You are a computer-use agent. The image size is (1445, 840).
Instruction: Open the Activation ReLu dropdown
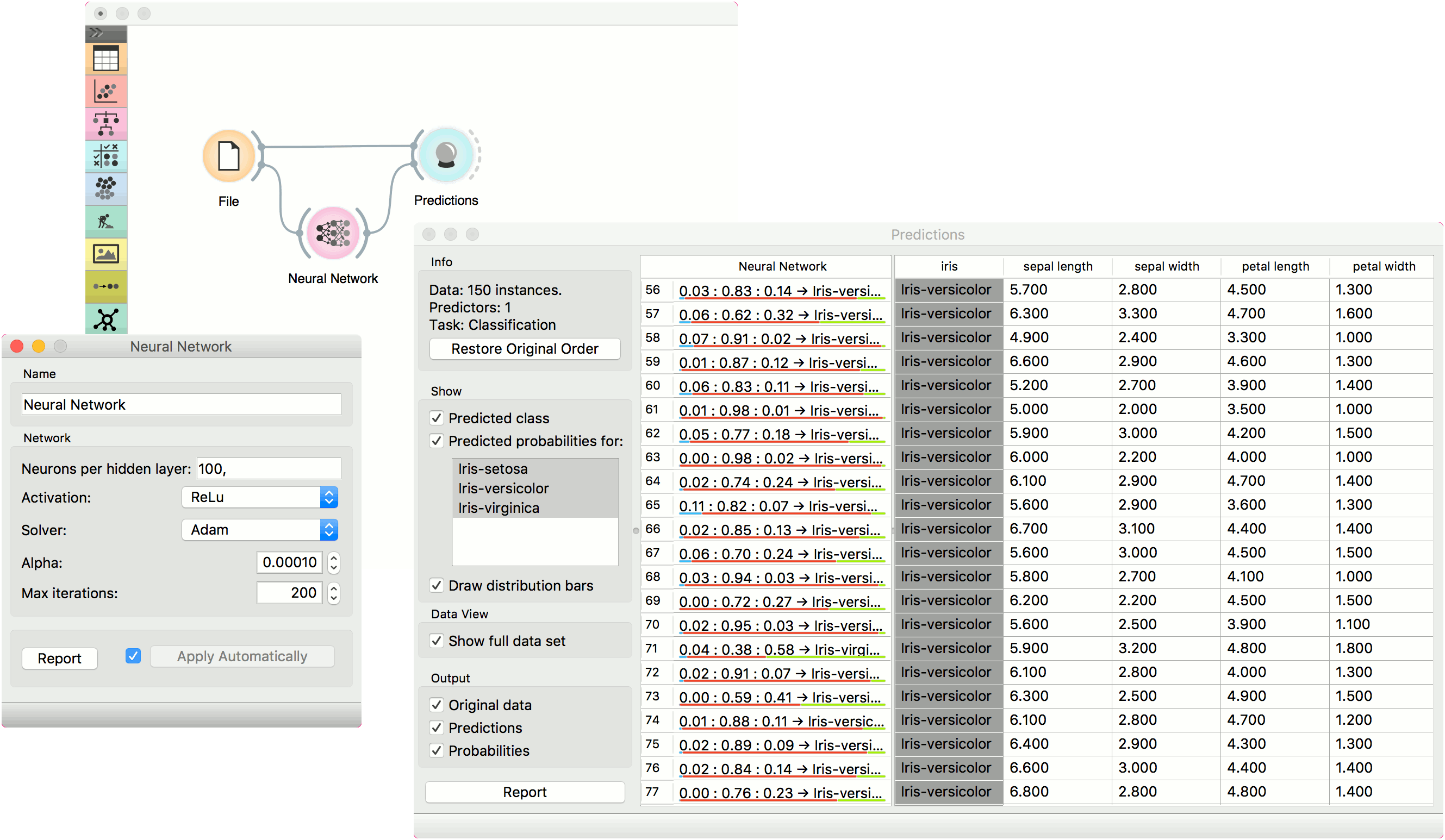(260, 497)
